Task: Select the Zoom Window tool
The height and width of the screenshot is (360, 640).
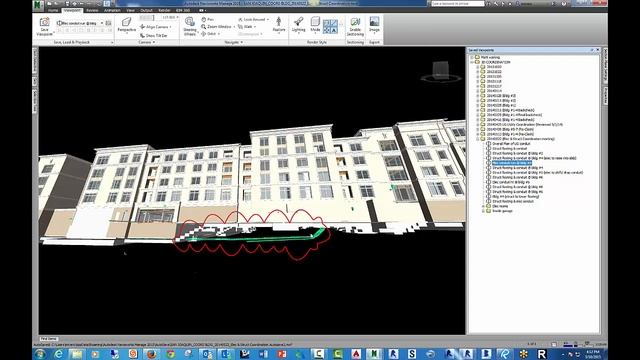Action: (x=216, y=27)
